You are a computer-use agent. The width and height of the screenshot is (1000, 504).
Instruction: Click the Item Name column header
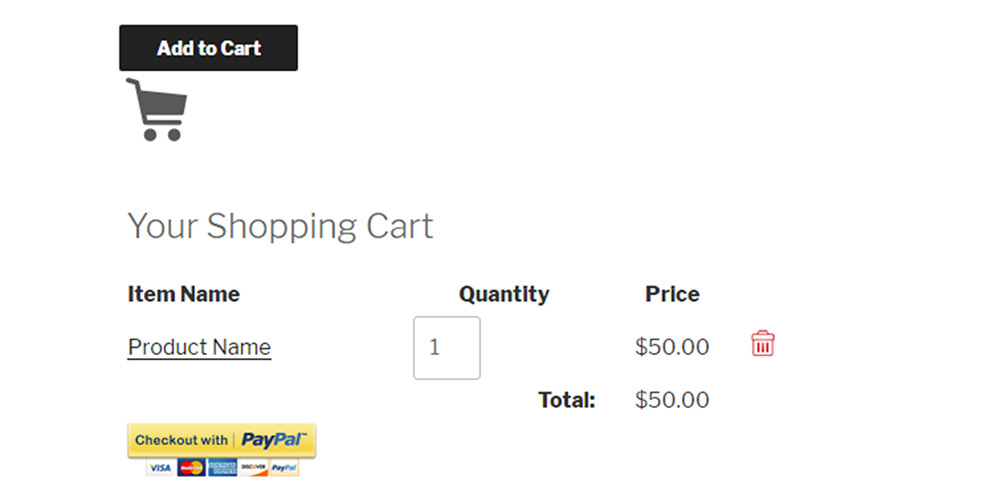coord(184,294)
